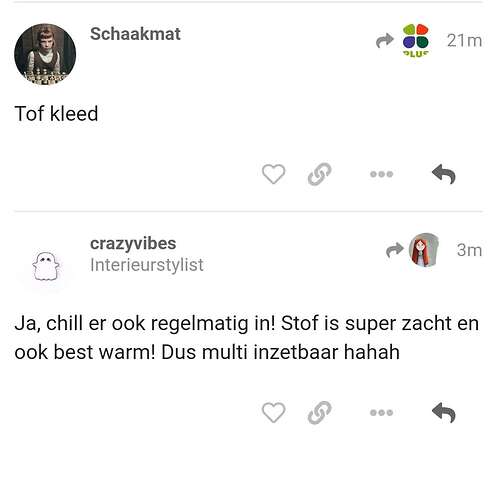Open the Schaakmat username link

point(135,34)
